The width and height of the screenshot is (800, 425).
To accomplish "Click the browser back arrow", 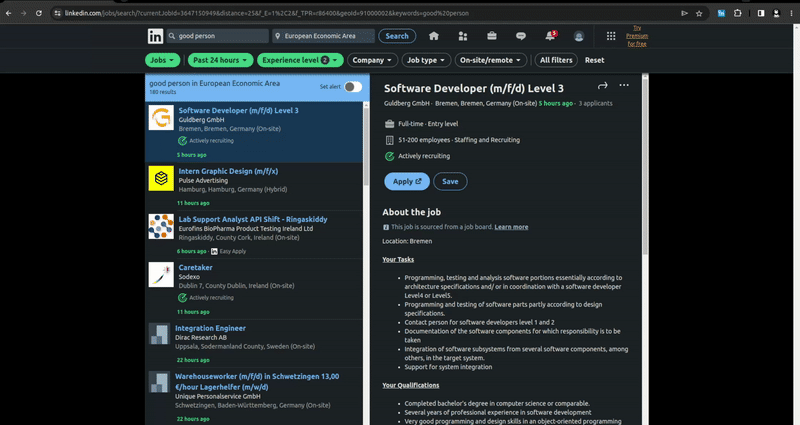I will pyautogui.click(x=9, y=13).
